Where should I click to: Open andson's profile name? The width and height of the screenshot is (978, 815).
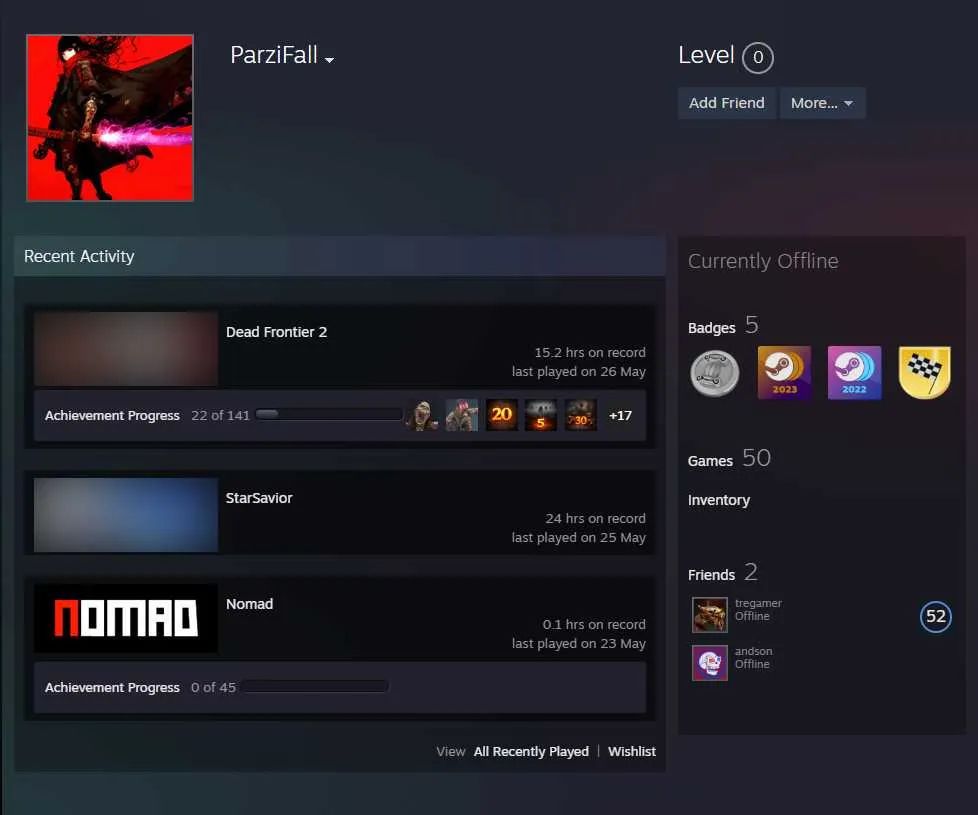[753, 651]
